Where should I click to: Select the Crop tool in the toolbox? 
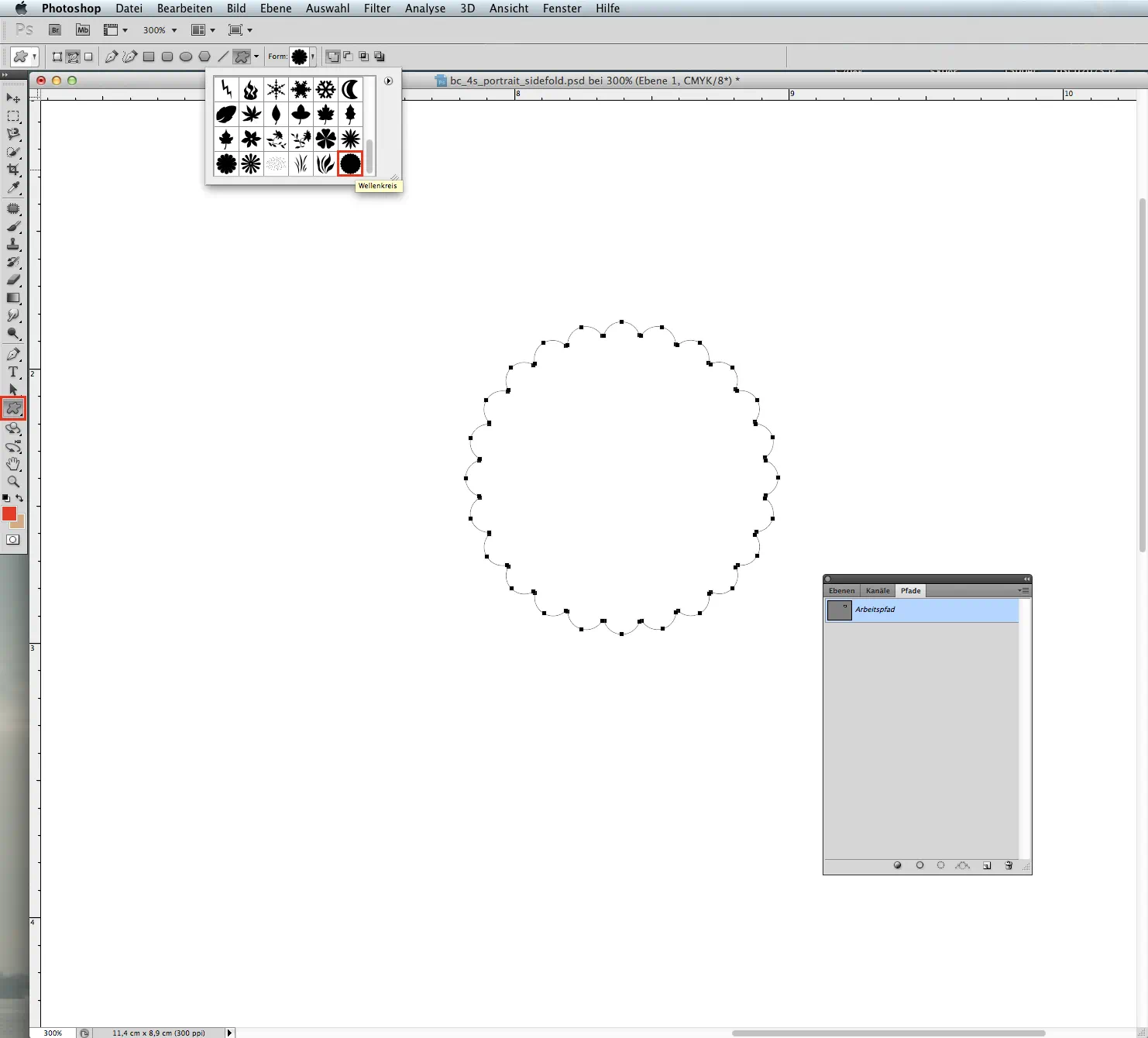coord(13,170)
